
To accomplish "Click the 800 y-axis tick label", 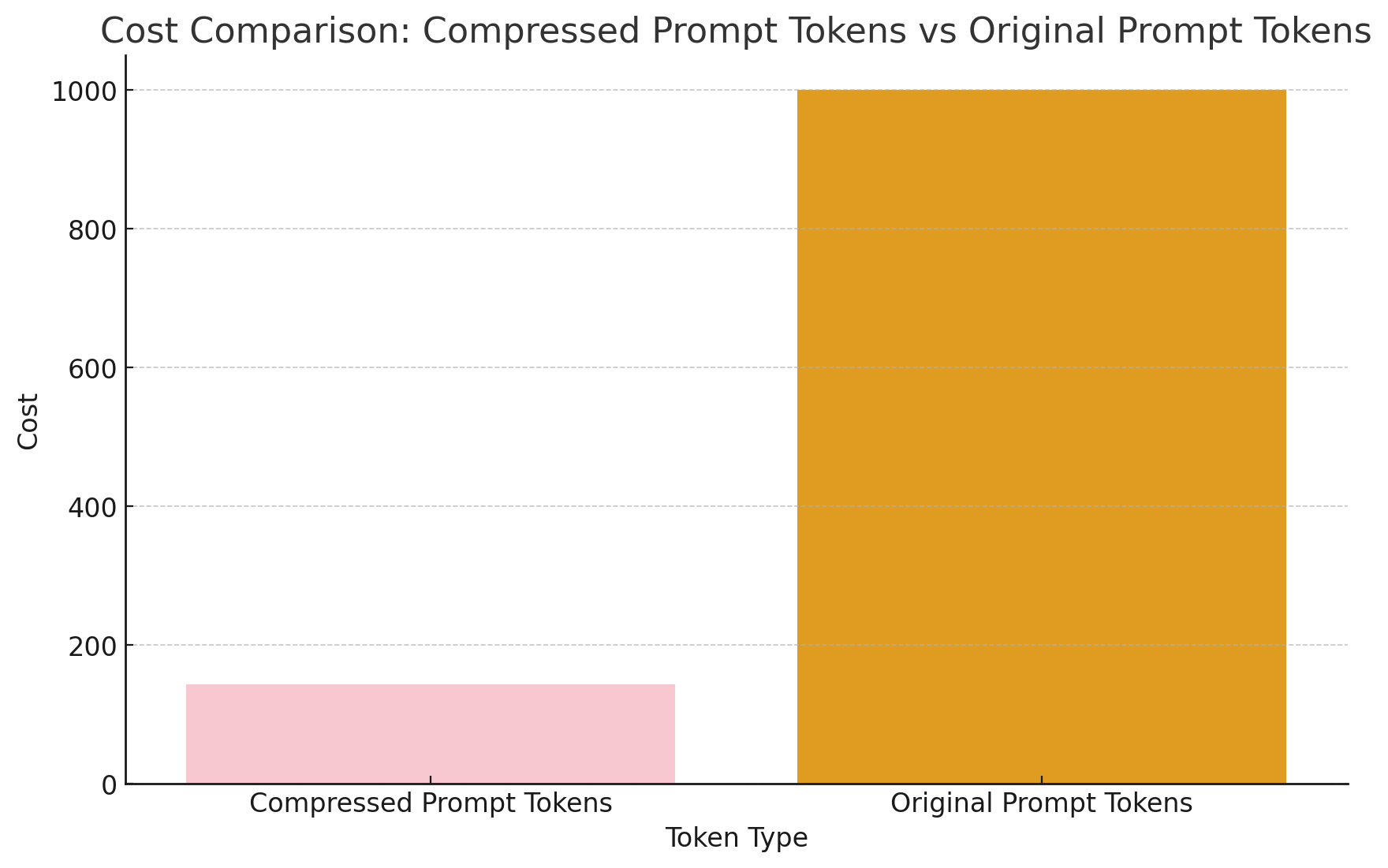I will [93, 229].
